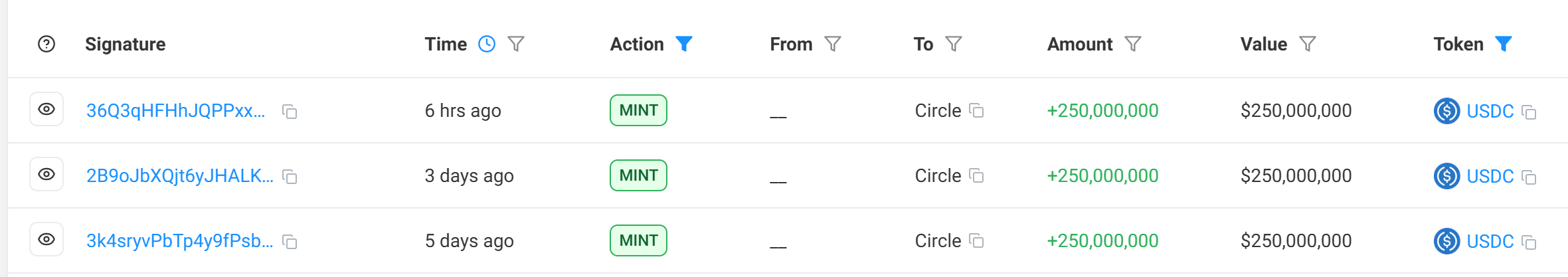Copy signature 36Q3qHFHhJQPPxx

point(290,112)
